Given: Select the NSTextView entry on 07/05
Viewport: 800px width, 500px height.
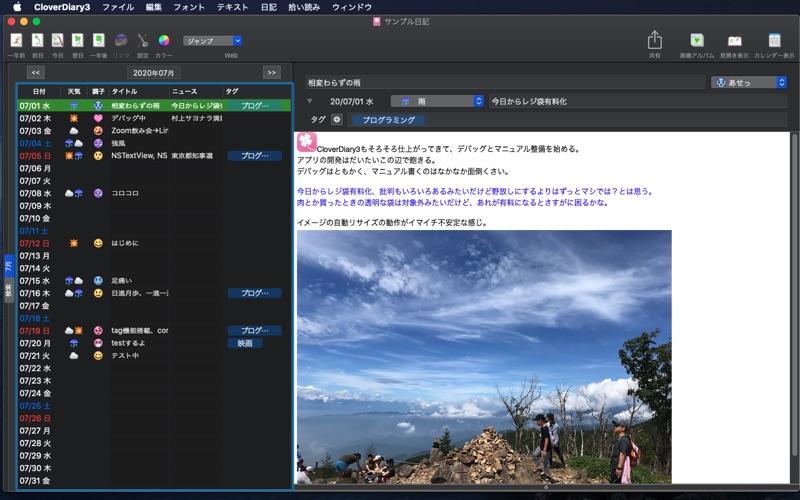Looking at the screenshot, I should coord(155,156).
